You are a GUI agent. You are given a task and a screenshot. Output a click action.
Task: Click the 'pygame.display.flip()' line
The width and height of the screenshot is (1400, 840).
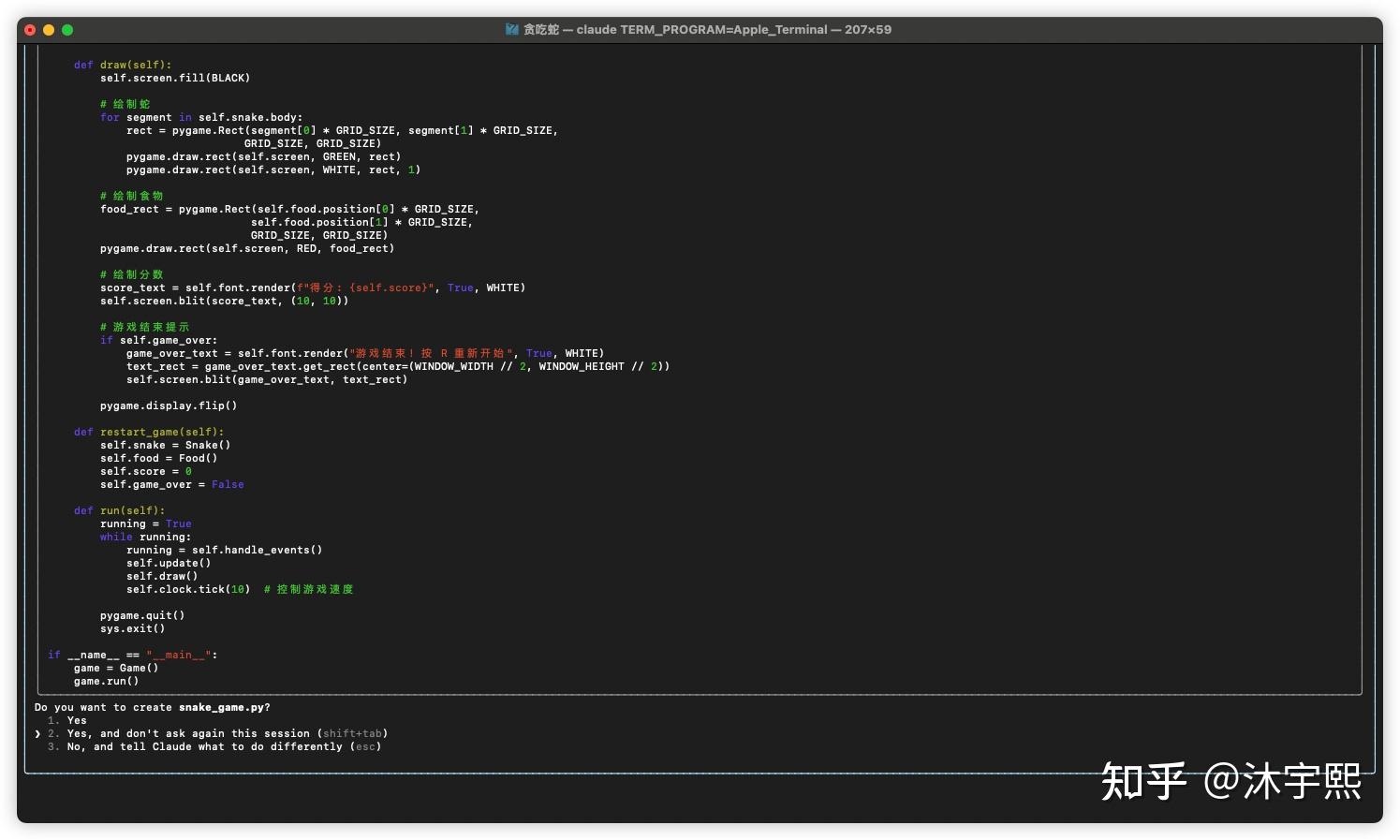[169, 405]
